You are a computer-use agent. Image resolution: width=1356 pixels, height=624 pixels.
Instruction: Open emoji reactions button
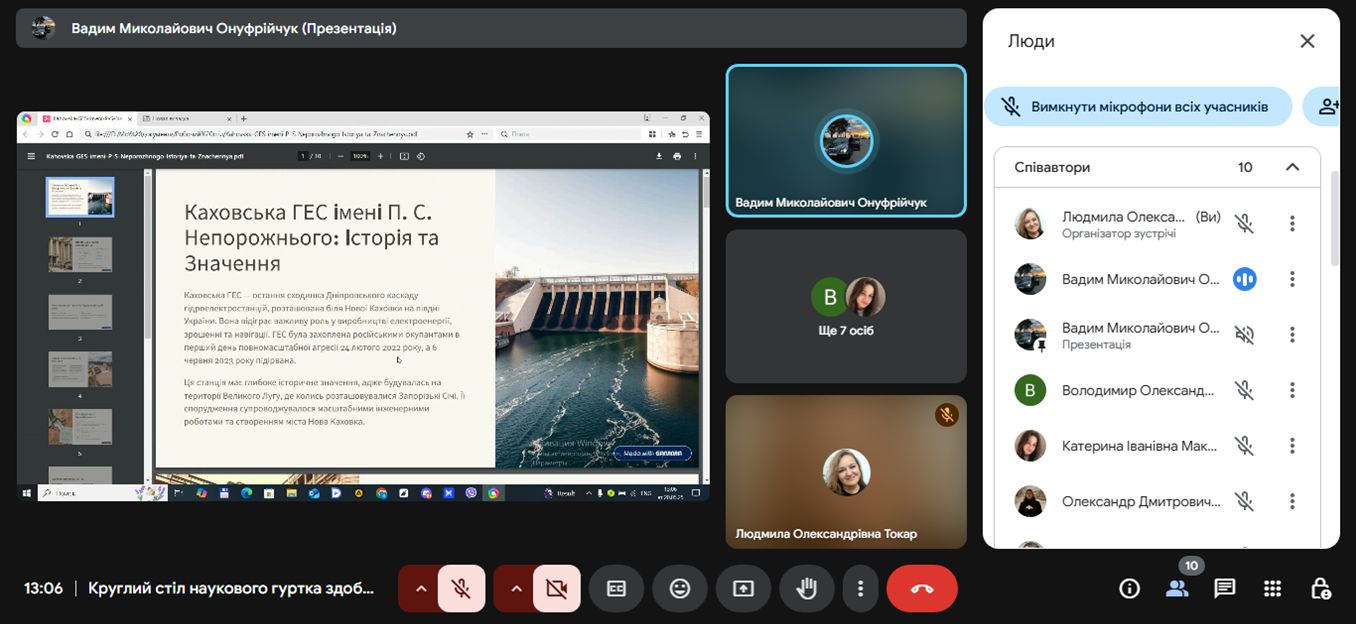coord(680,589)
